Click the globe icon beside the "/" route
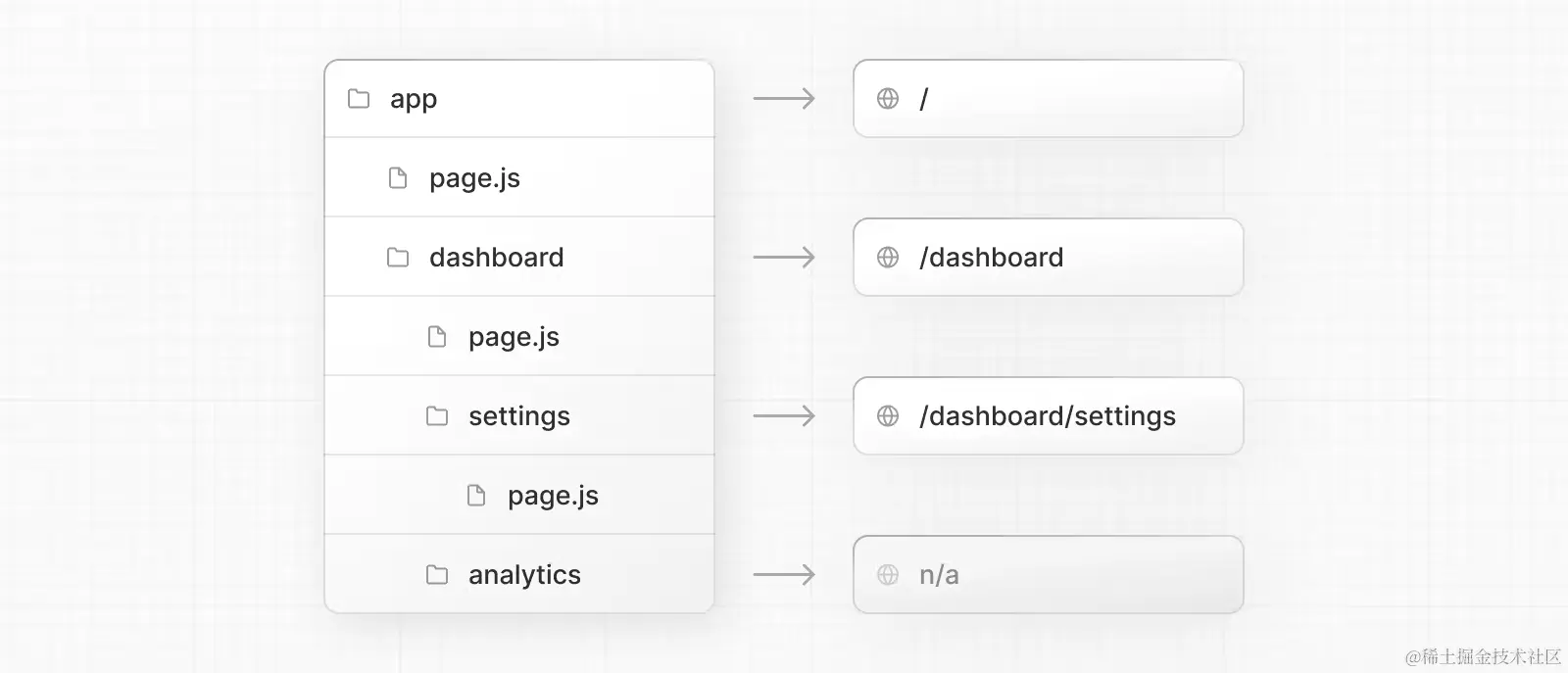 coord(888,99)
